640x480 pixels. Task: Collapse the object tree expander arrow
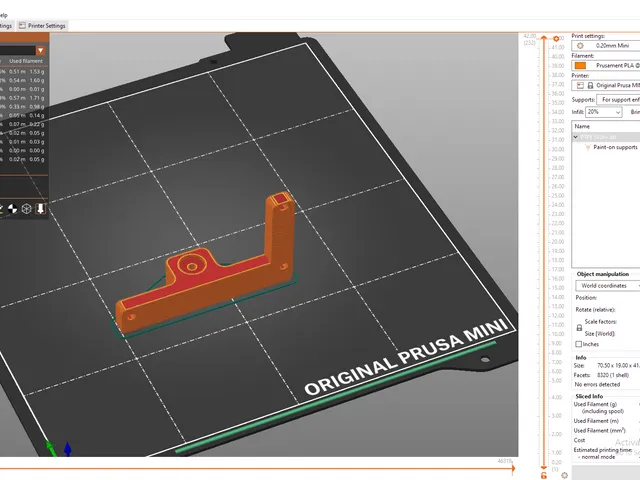(x=576, y=137)
